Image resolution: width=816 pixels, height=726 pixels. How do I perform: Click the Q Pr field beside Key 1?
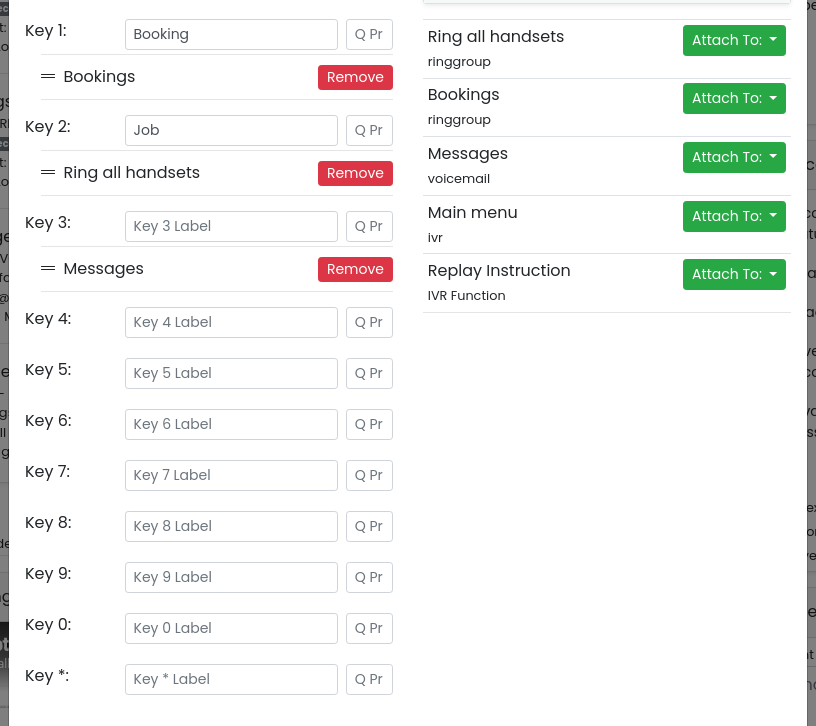click(369, 34)
